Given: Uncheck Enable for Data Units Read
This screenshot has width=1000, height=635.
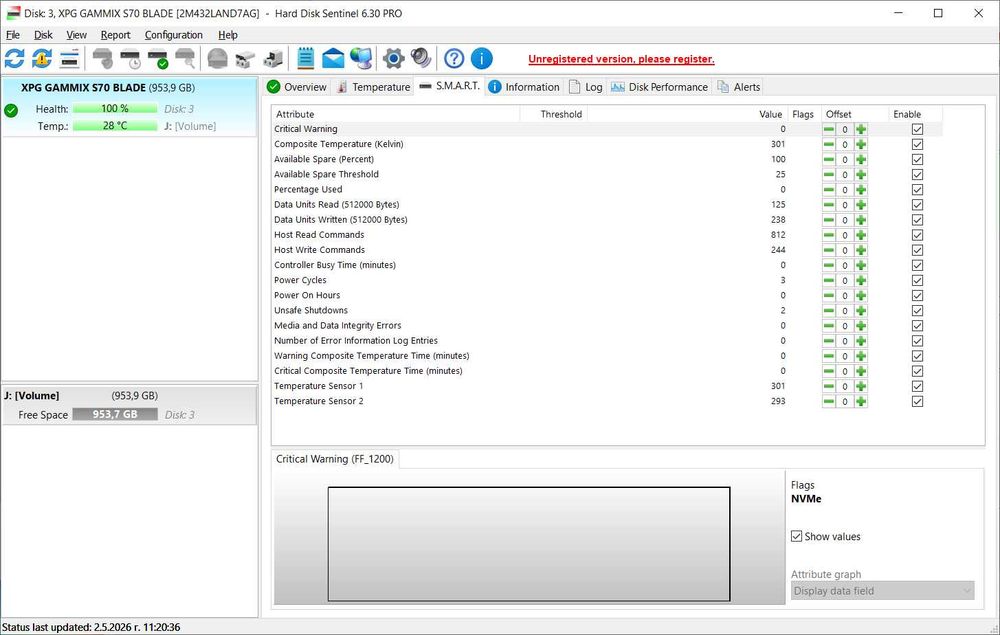Looking at the screenshot, I should point(917,205).
